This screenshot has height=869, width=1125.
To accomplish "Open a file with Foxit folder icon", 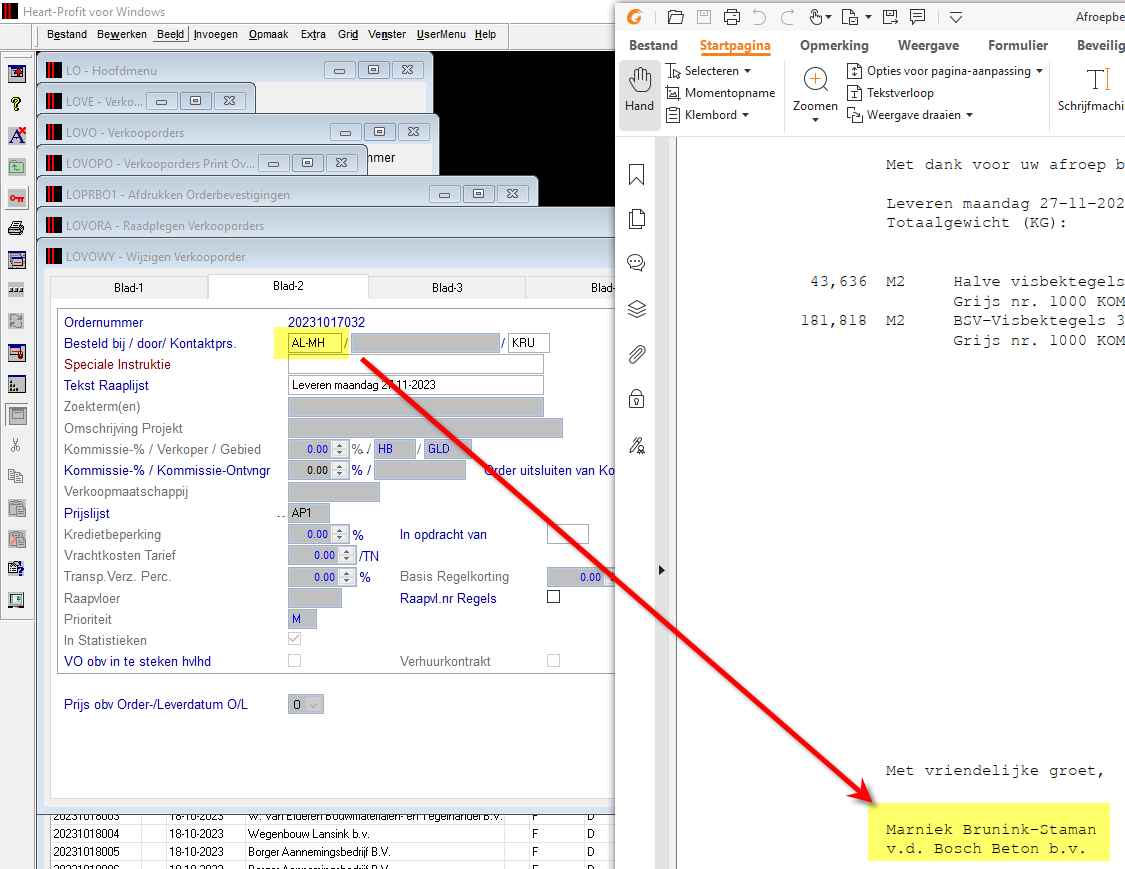I will coord(675,17).
